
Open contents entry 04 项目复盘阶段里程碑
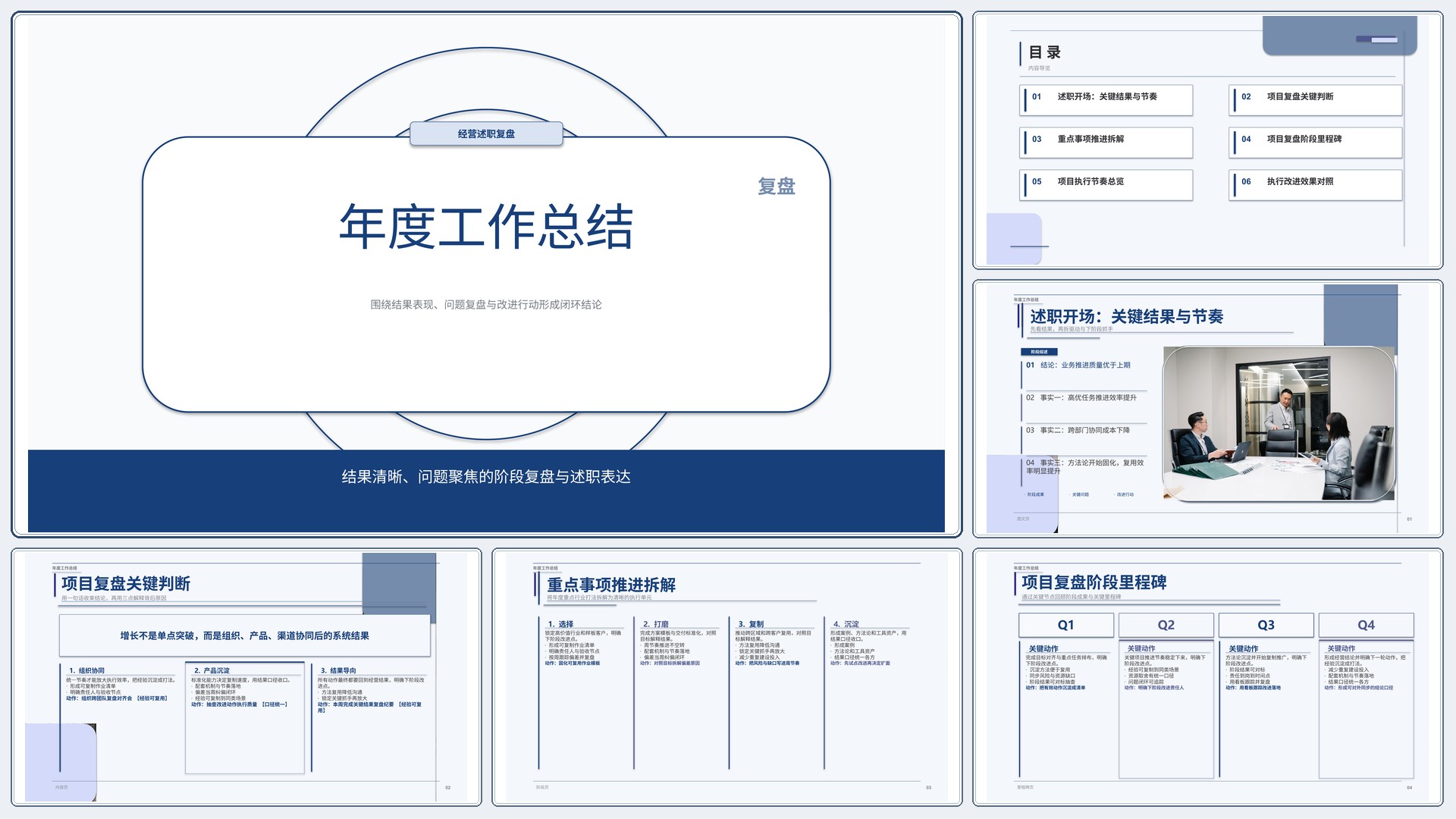[1316, 143]
